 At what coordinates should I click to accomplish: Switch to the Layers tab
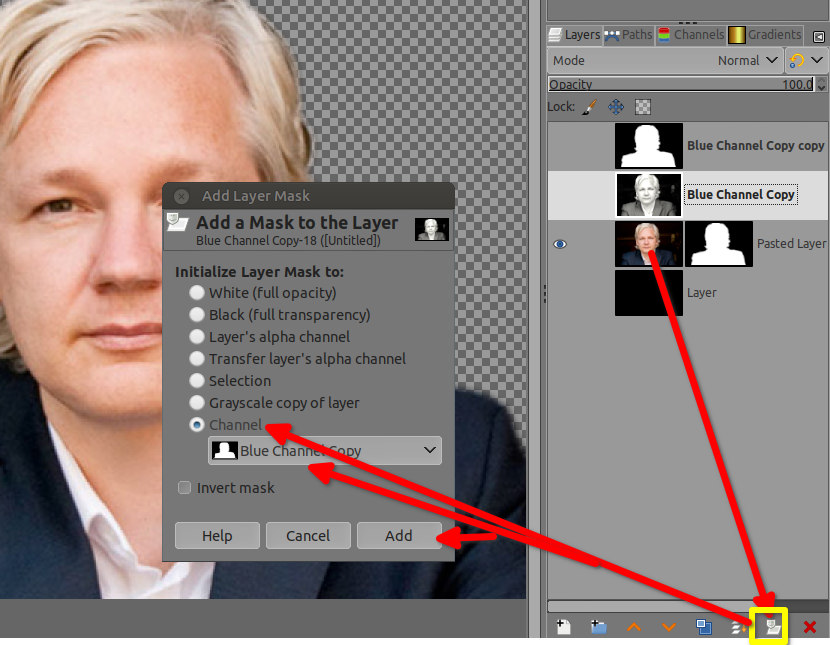click(574, 35)
